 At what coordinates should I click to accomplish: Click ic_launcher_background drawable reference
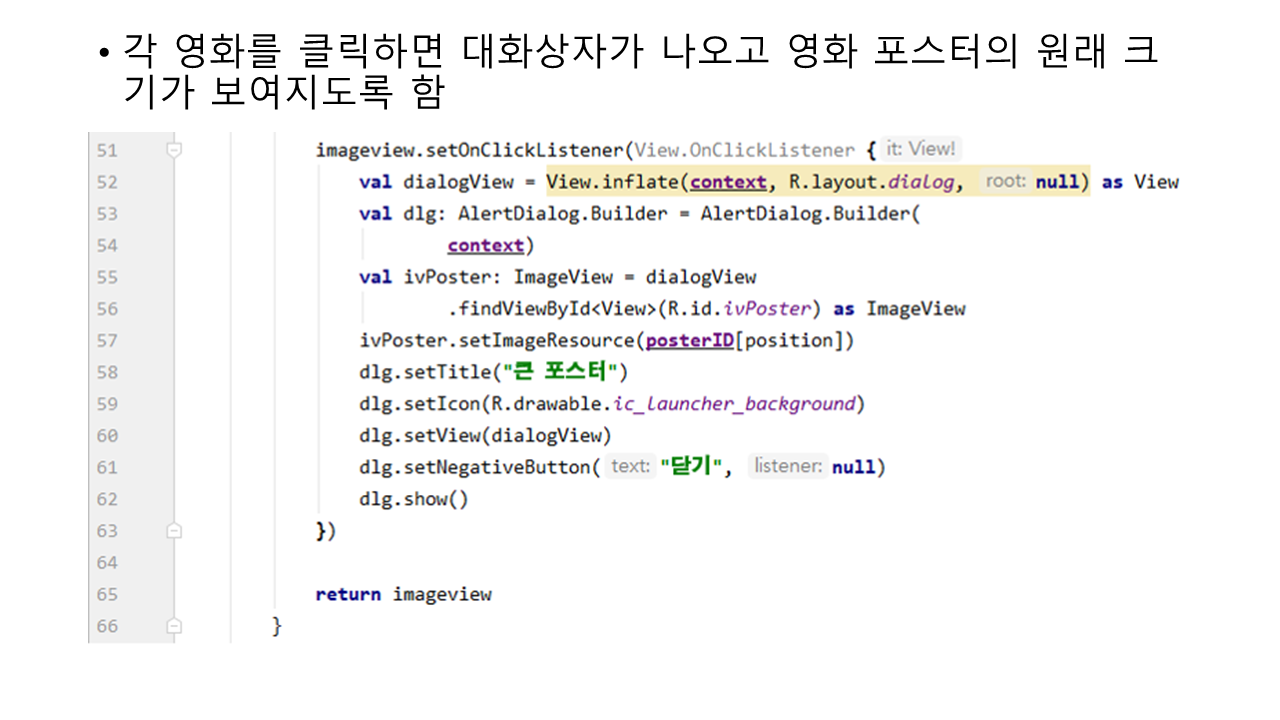735,404
